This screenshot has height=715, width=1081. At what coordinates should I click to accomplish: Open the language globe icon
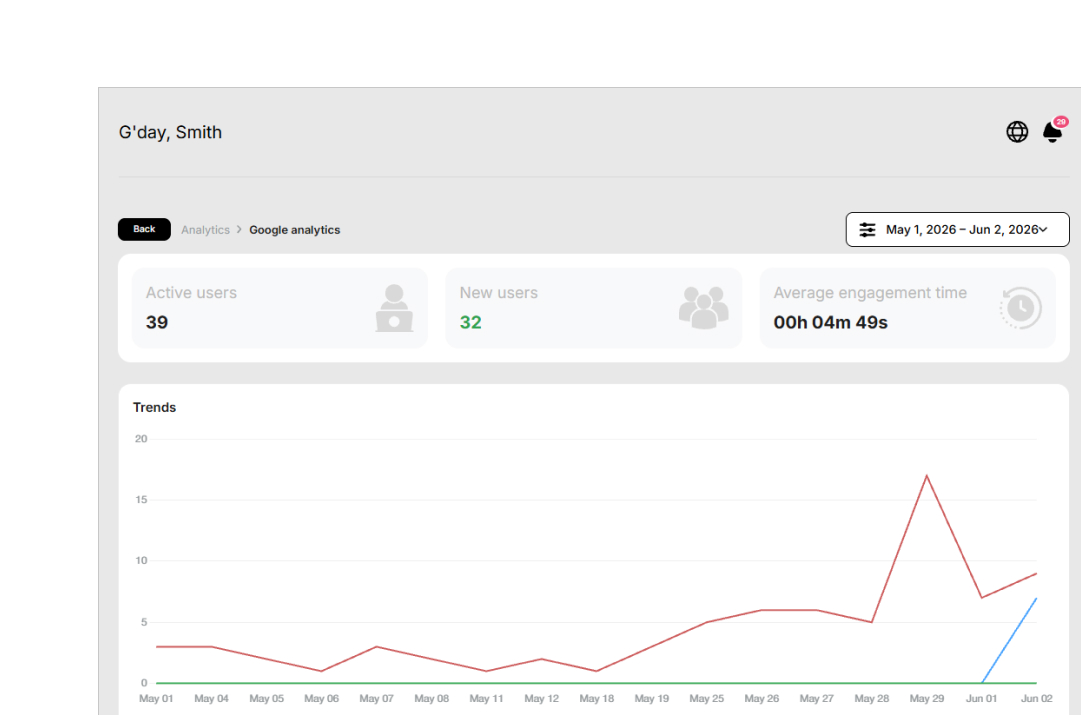[x=1017, y=132]
